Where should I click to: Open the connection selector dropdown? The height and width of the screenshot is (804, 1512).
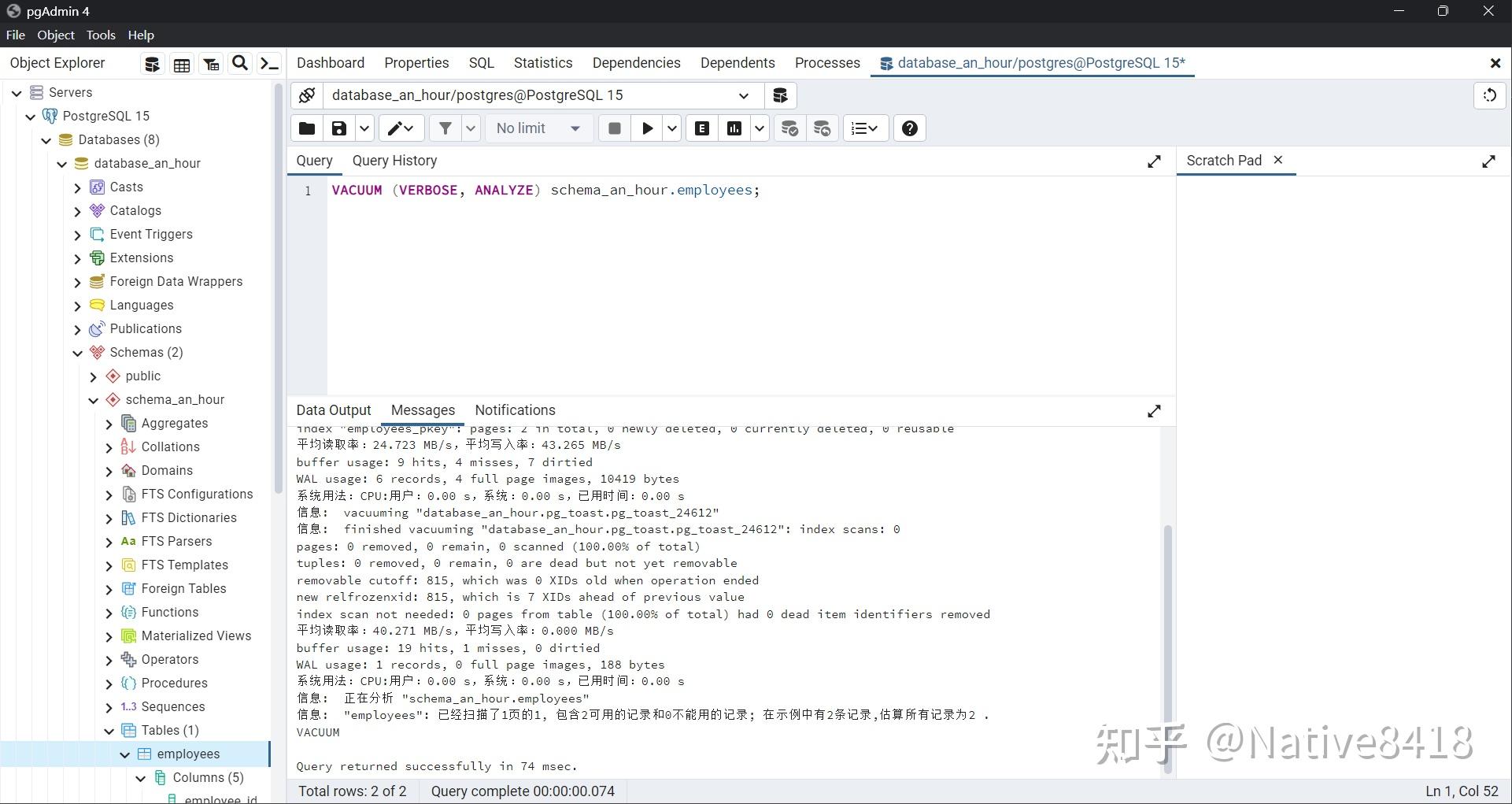743,95
